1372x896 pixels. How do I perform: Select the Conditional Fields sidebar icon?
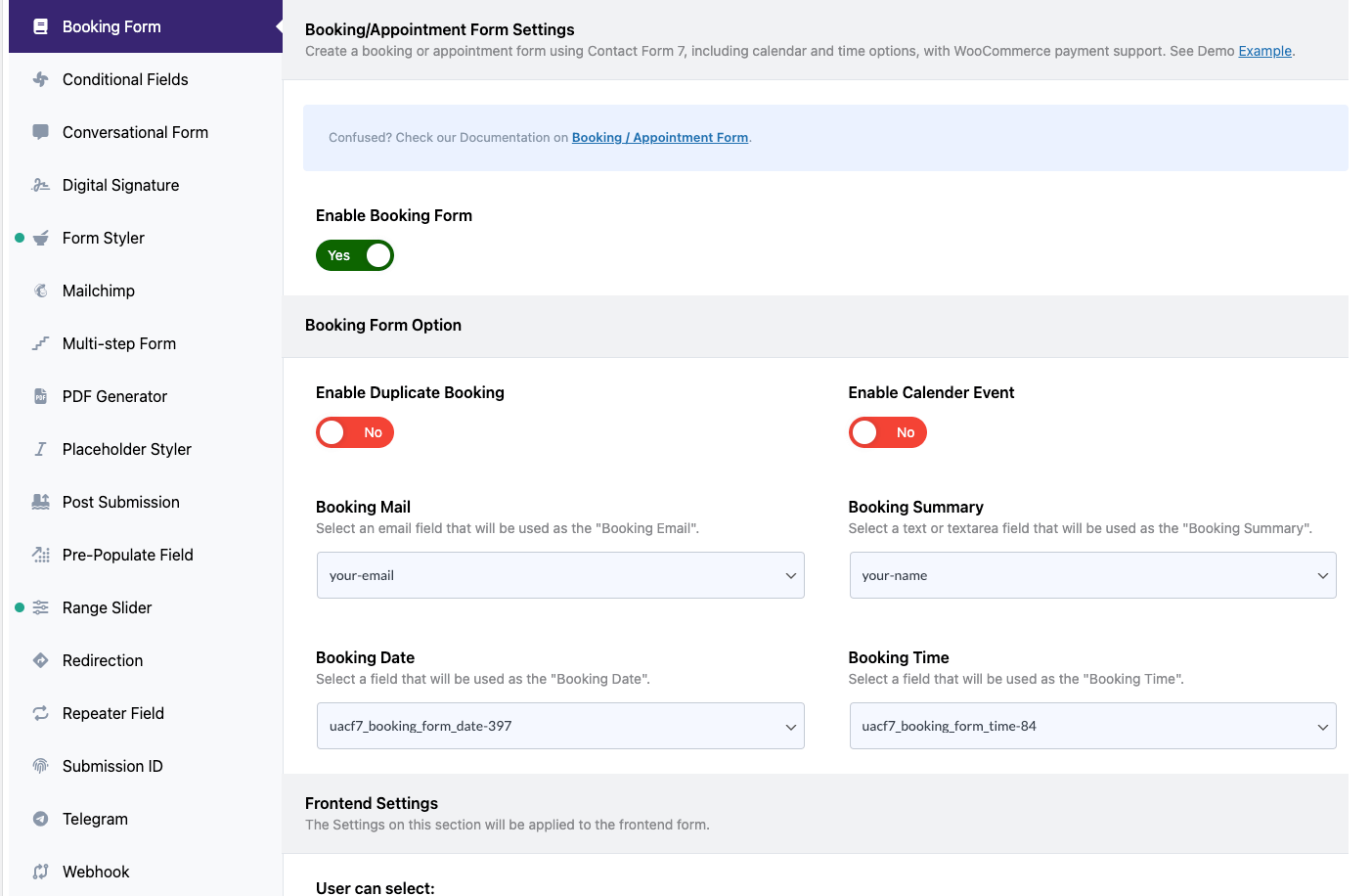pyautogui.click(x=40, y=79)
